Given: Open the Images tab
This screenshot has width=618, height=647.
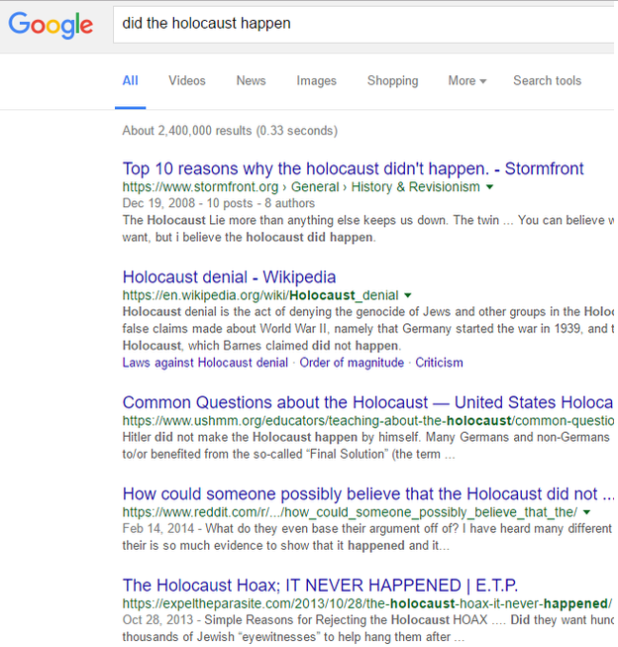Looking at the screenshot, I should point(316,81).
